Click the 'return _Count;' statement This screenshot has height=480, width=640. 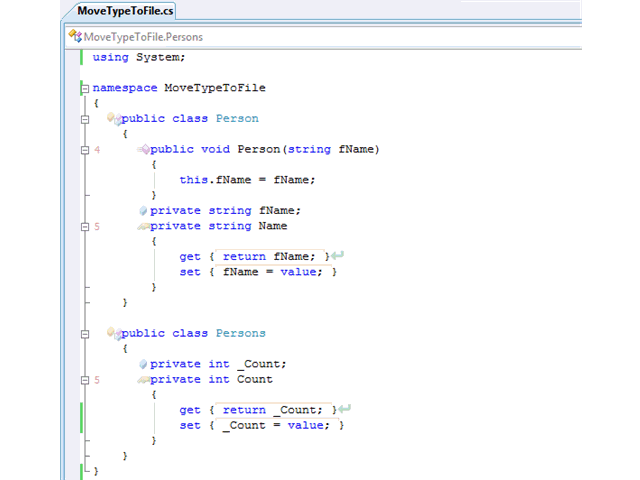(273, 410)
